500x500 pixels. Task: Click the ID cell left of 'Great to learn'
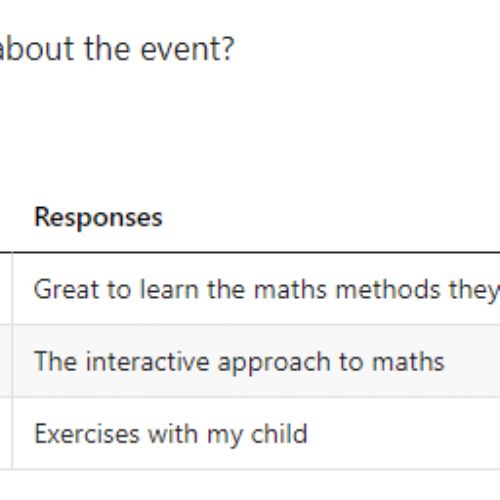[x=6, y=289]
